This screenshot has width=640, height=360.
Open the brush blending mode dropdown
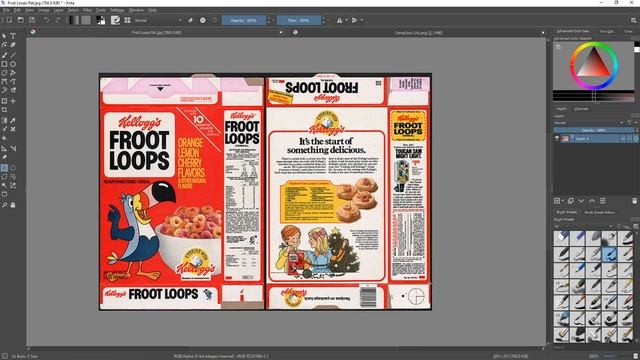[158, 20]
